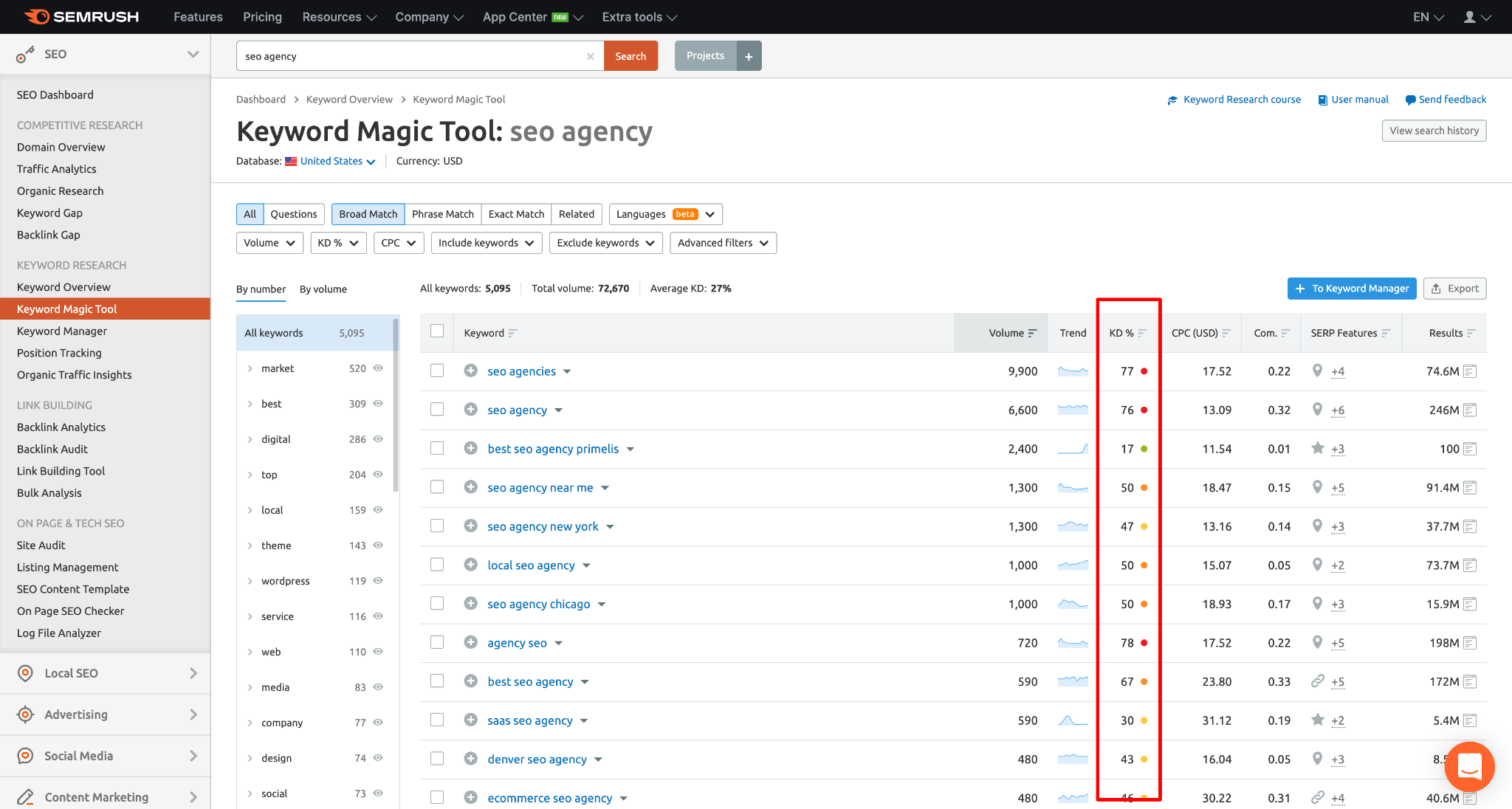Click the keyword groups panel scrollbar

coord(396,404)
